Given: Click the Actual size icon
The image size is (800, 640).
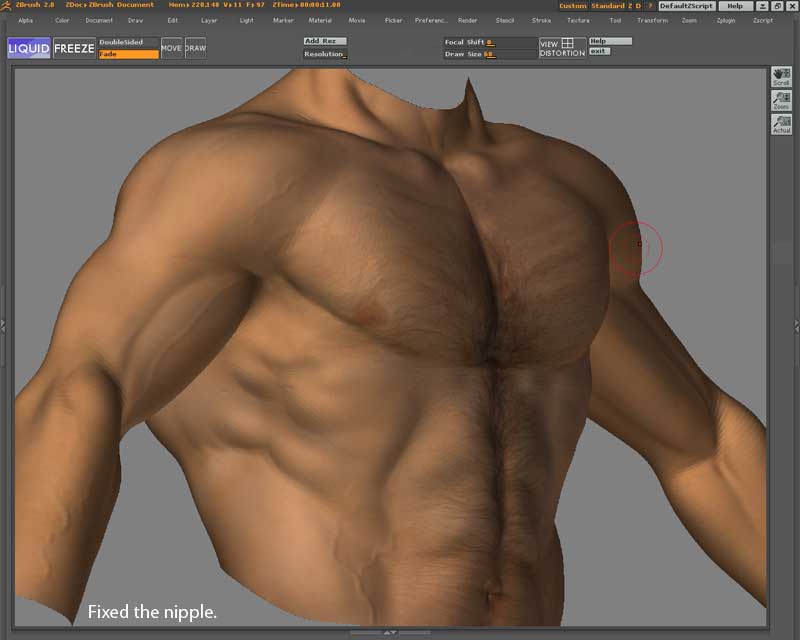Looking at the screenshot, I should (x=781, y=124).
